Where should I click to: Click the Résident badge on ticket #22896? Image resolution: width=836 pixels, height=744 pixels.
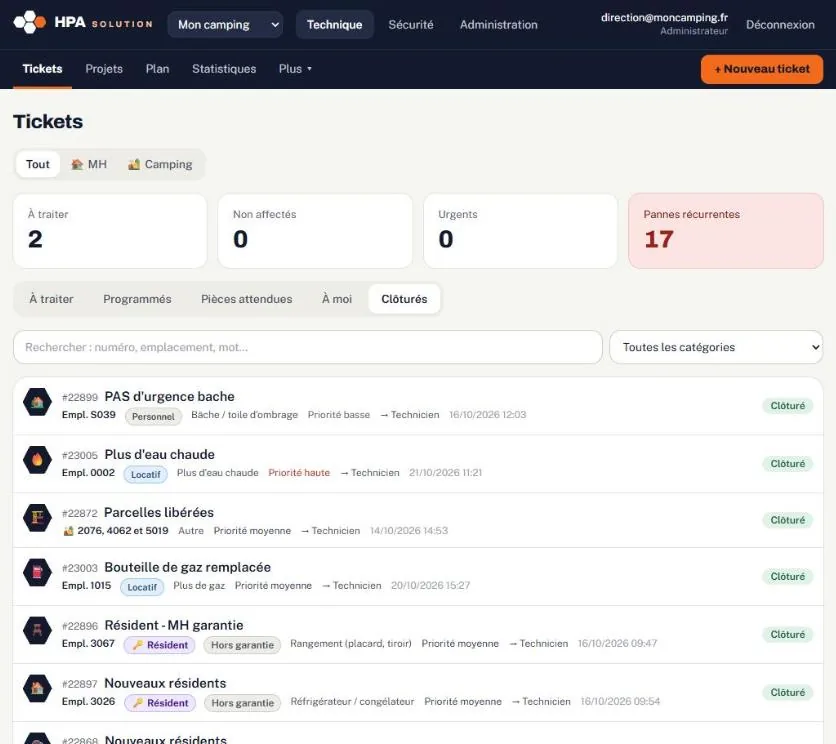click(160, 645)
